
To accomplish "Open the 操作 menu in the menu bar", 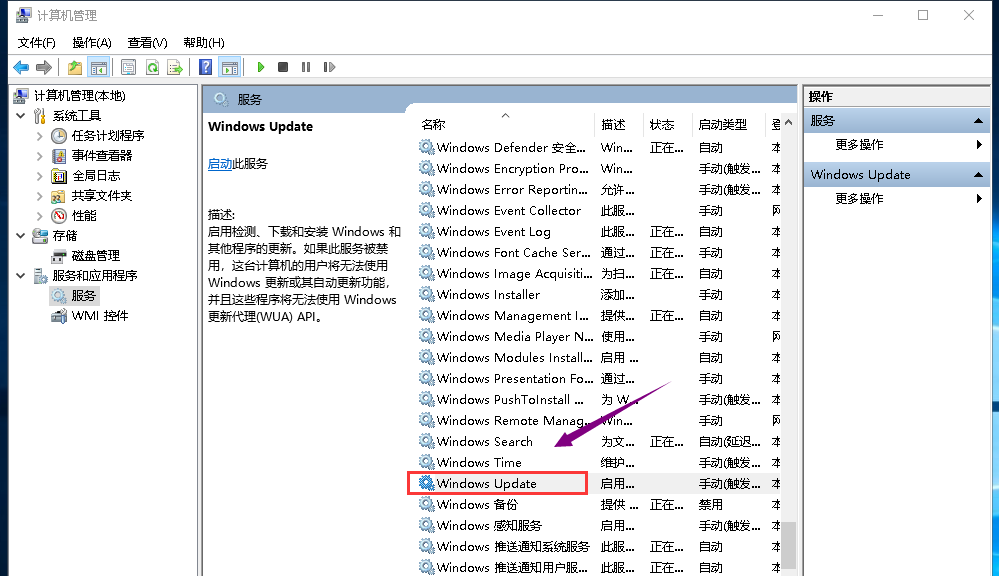I will [x=91, y=42].
